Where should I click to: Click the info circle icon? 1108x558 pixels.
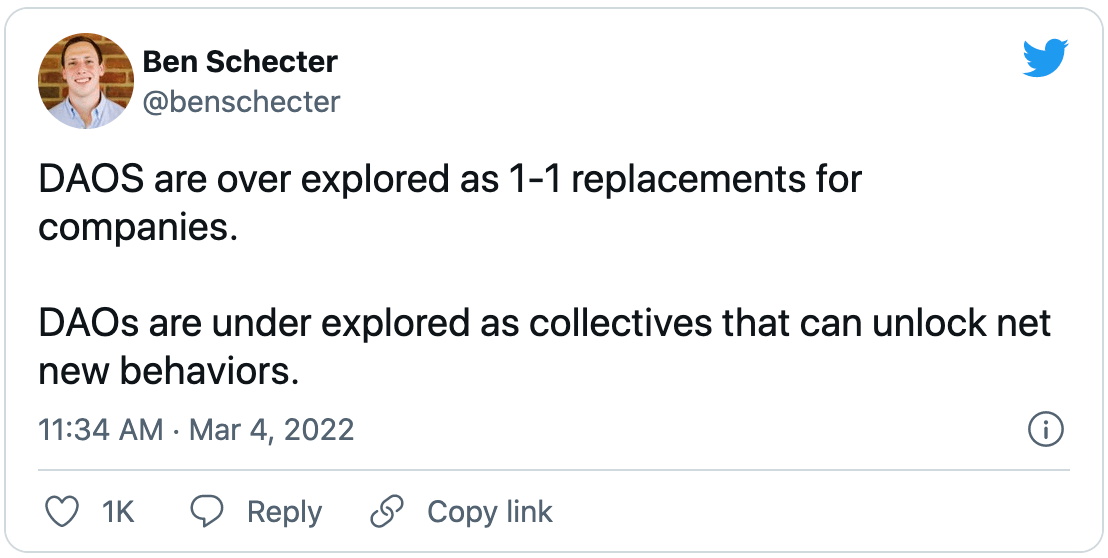[1045, 431]
